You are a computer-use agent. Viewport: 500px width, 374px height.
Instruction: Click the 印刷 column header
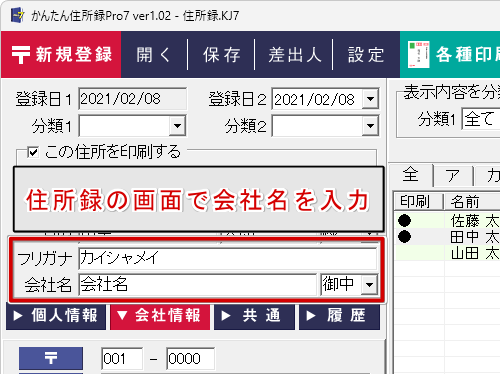tap(419, 202)
